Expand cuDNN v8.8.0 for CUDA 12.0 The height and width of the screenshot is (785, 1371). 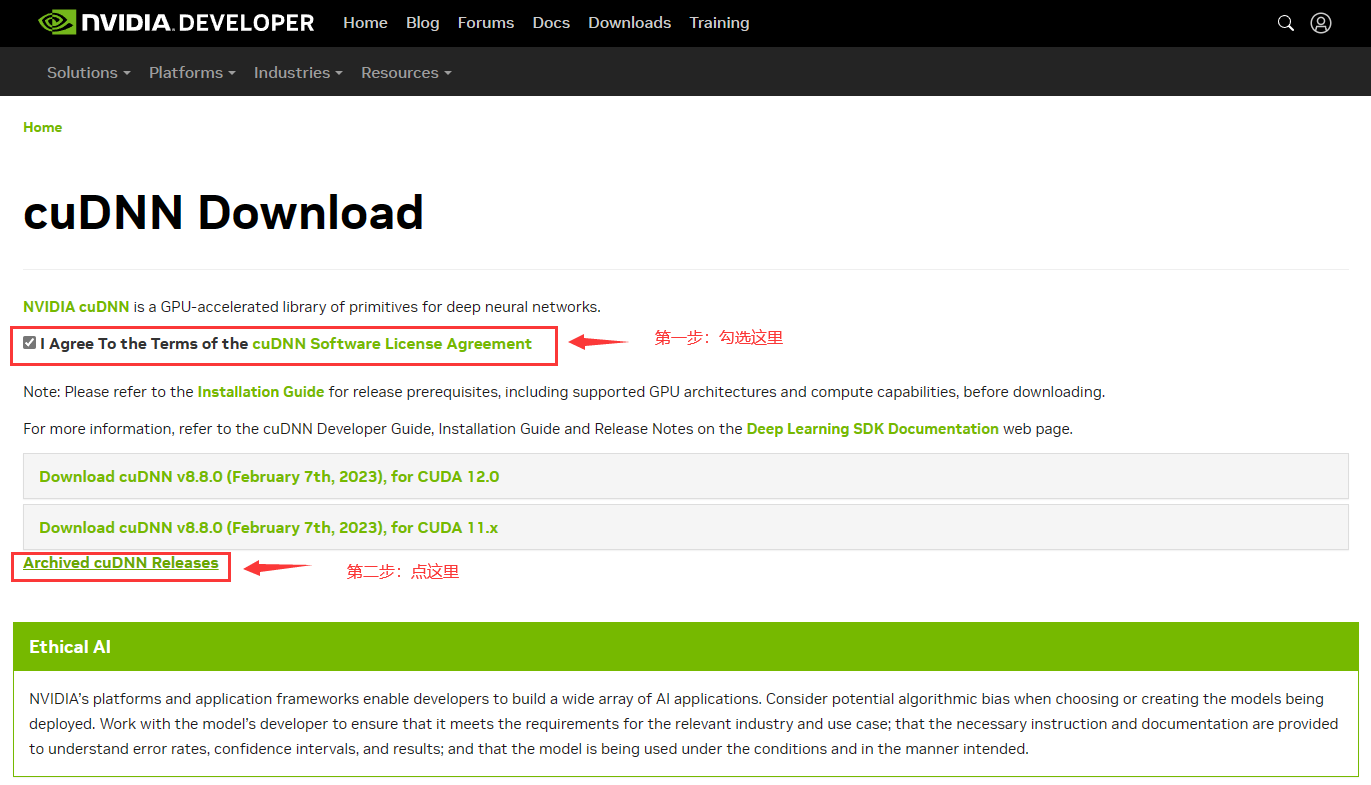pyautogui.click(x=685, y=476)
